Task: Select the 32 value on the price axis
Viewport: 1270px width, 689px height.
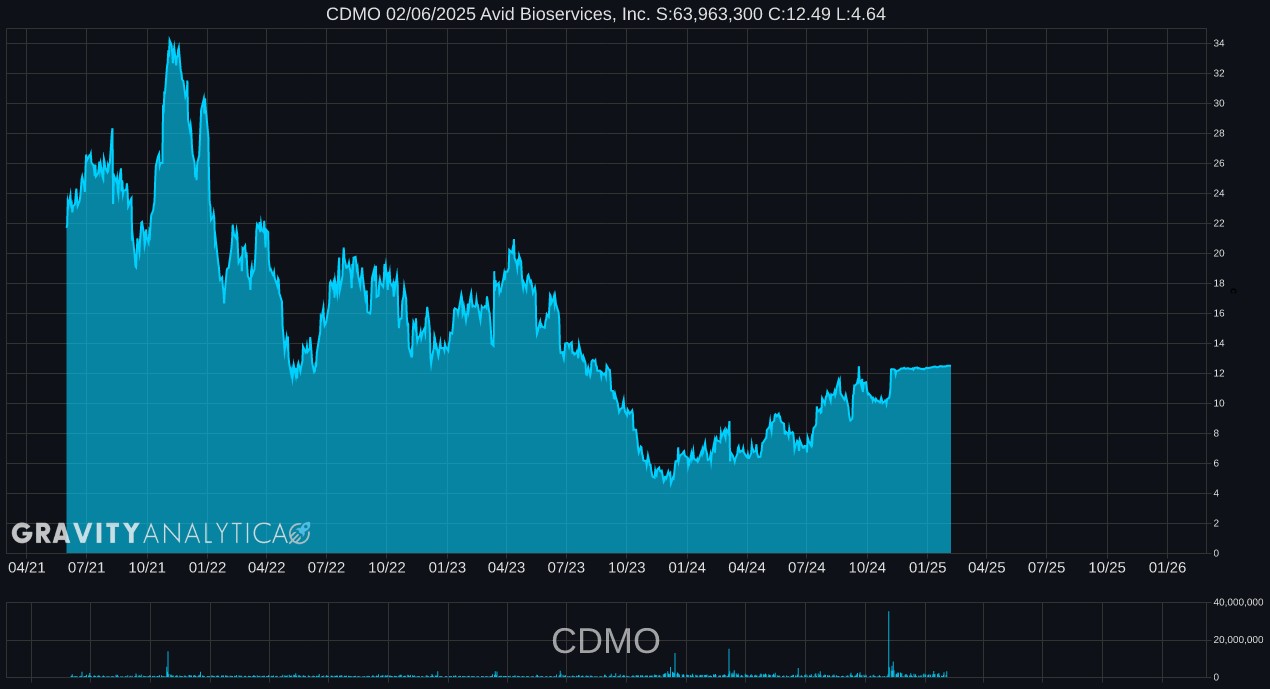Action: [x=1219, y=74]
